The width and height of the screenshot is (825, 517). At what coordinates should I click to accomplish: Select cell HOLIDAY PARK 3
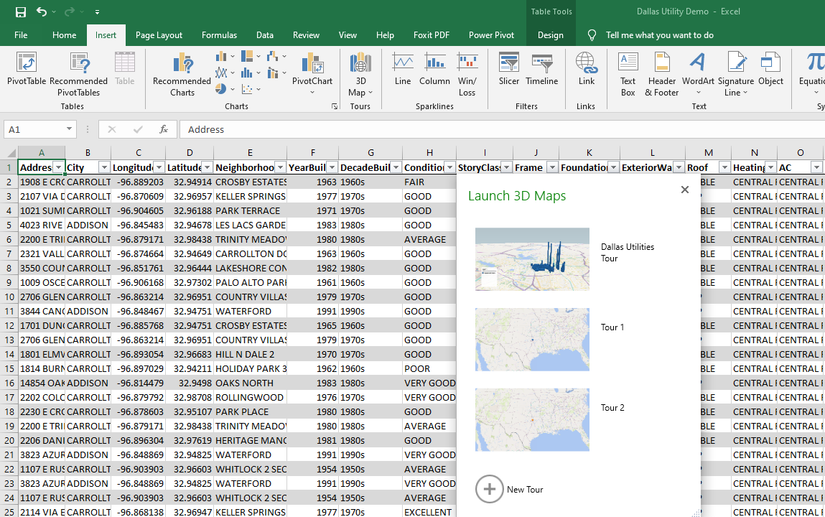click(x=250, y=369)
